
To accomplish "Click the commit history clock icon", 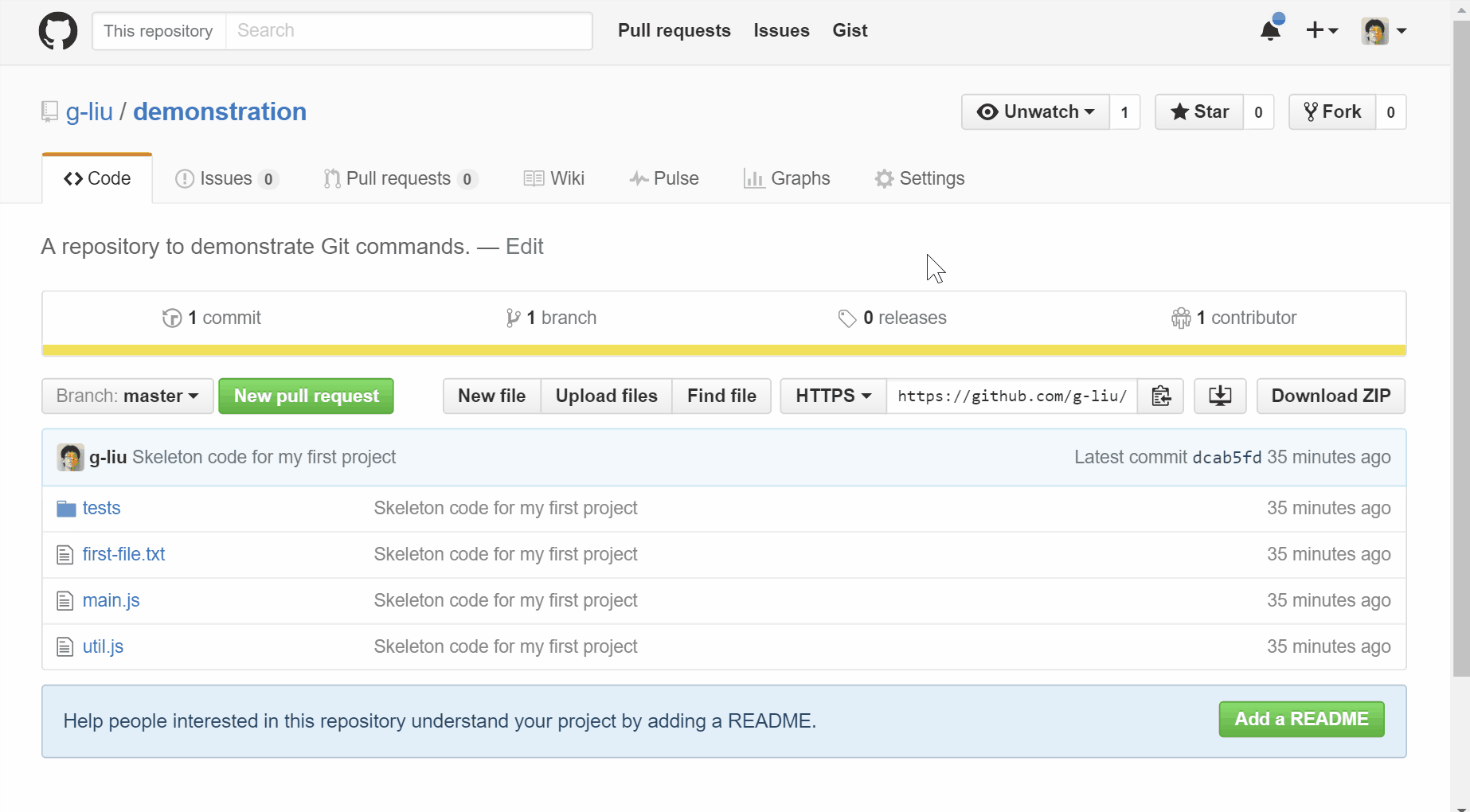I will pyautogui.click(x=171, y=318).
